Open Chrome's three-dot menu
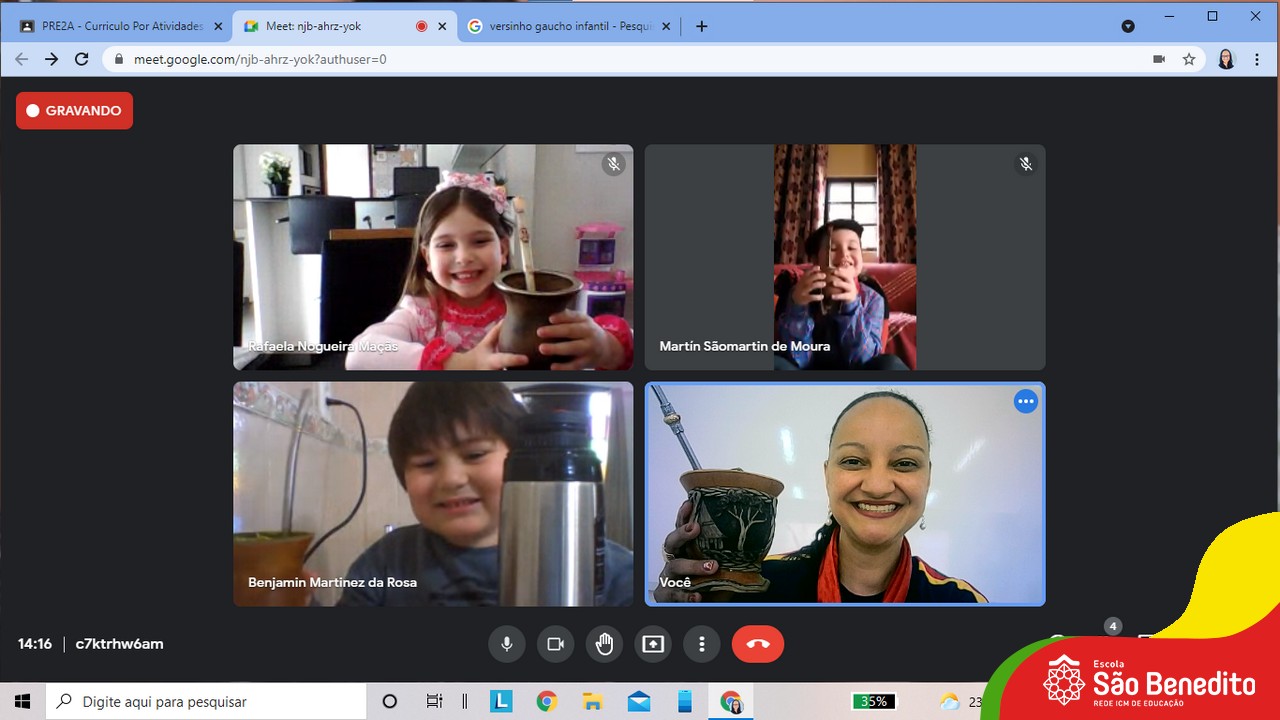1280x720 pixels. click(x=1257, y=59)
